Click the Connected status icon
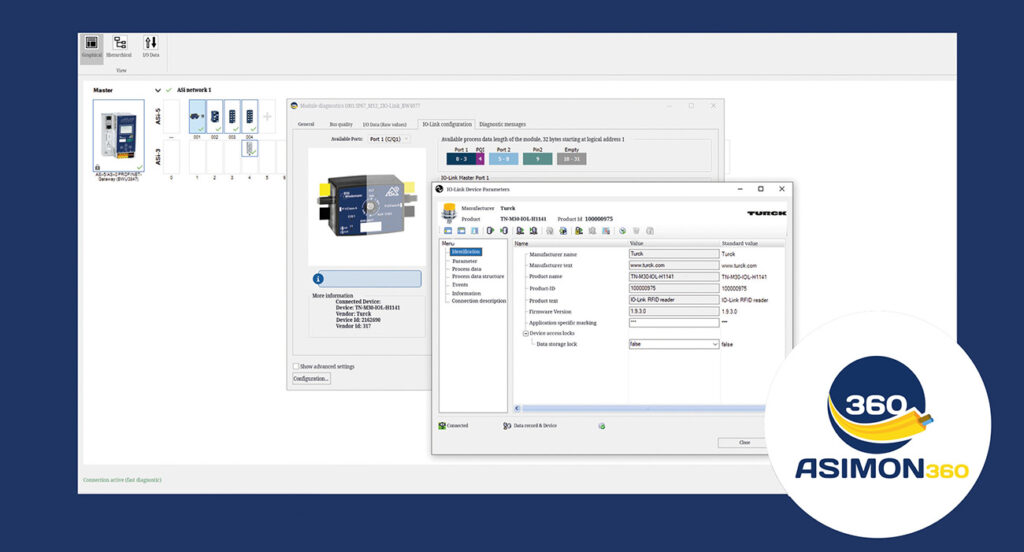Image resolution: width=1024 pixels, height=552 pixels. tap(442, 426)
